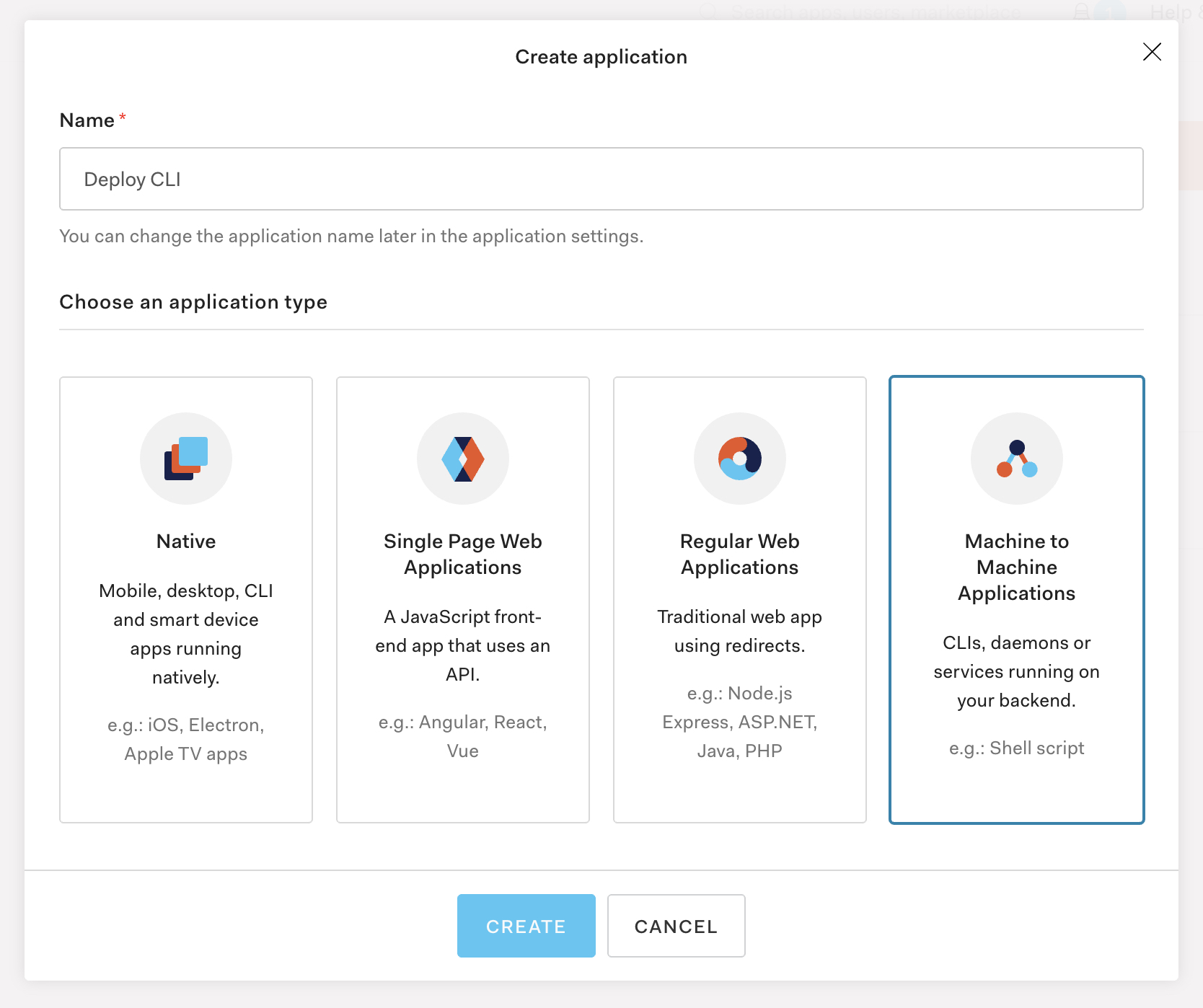Select the Native application type
This screenshot has height=1008, width=1203.
point(186,598)
